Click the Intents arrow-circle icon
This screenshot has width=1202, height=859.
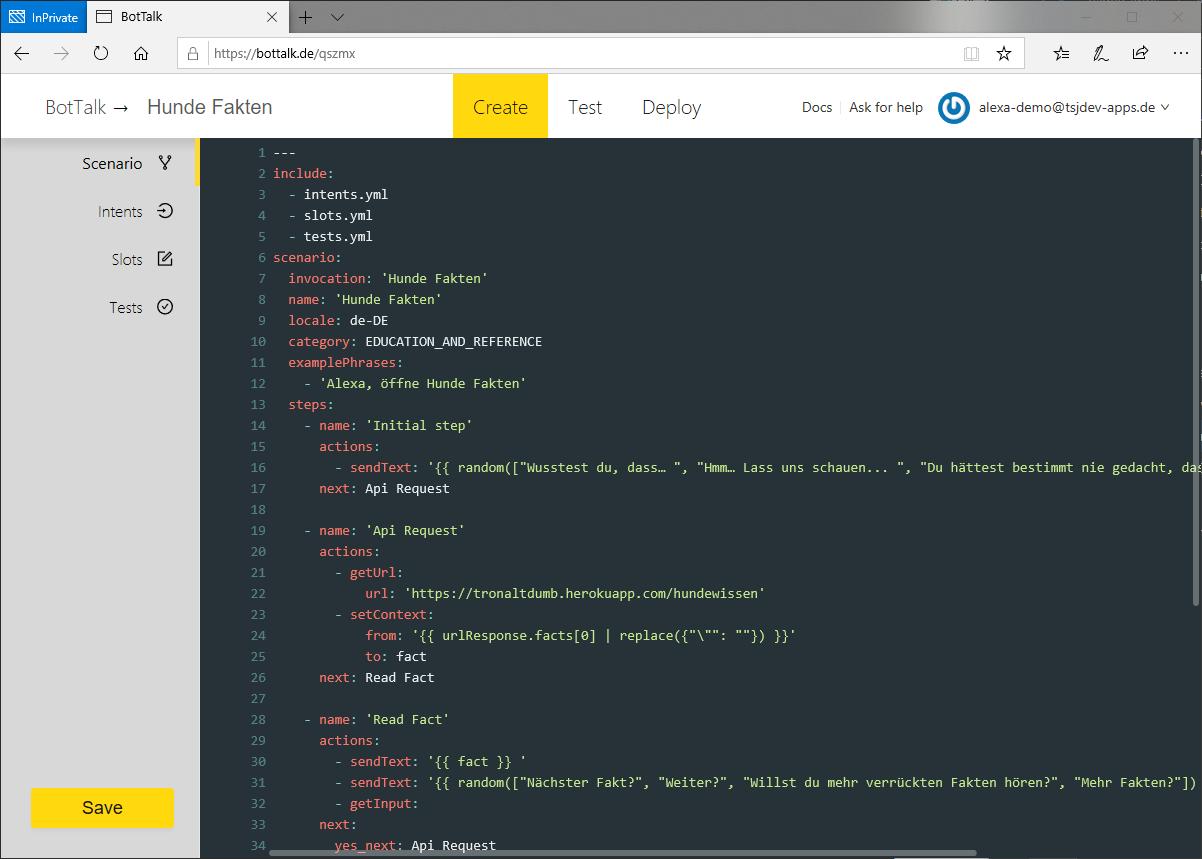165,211
